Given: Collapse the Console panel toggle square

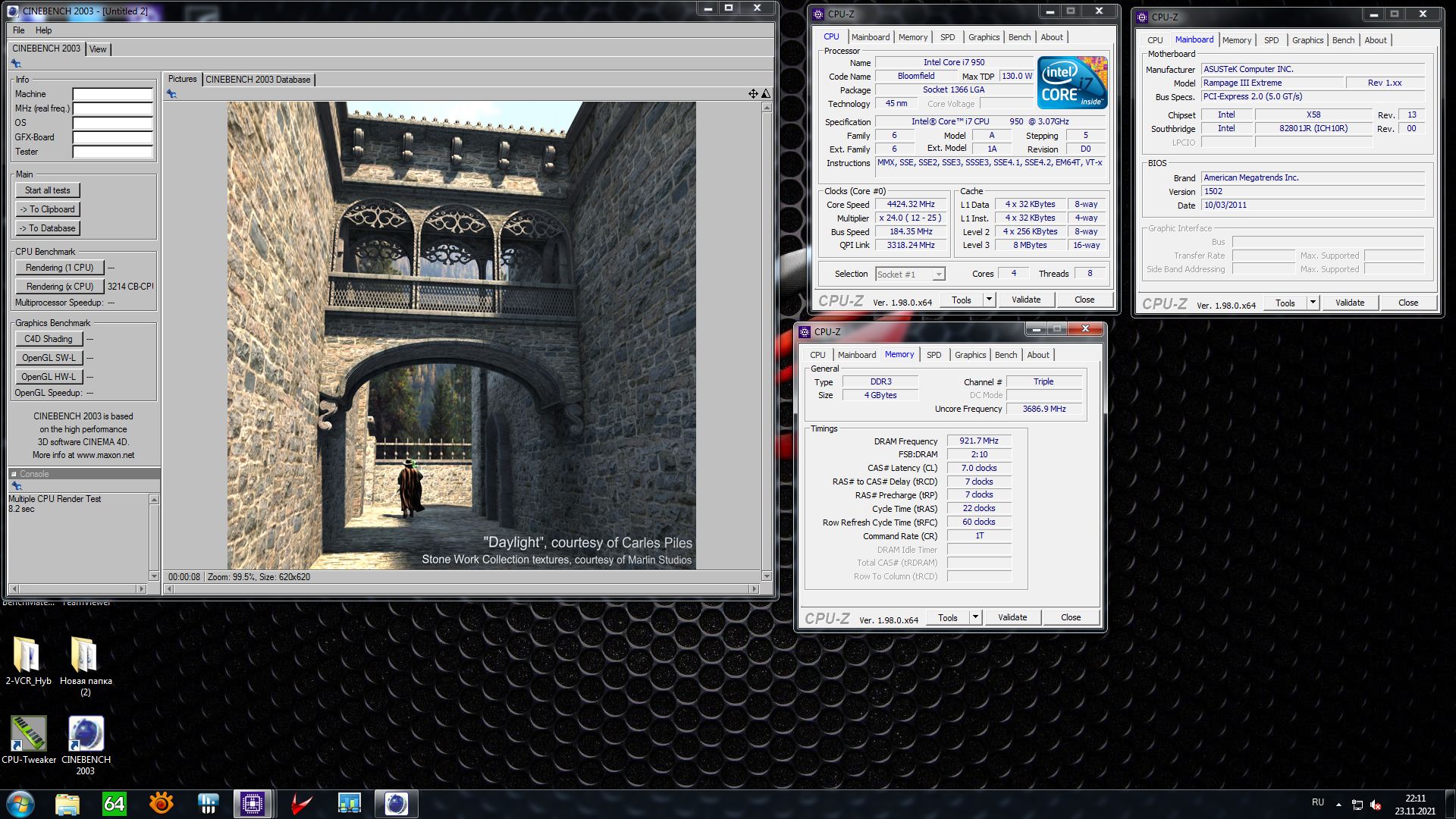Looking at the screenshot, I should (x=14, y=474).
